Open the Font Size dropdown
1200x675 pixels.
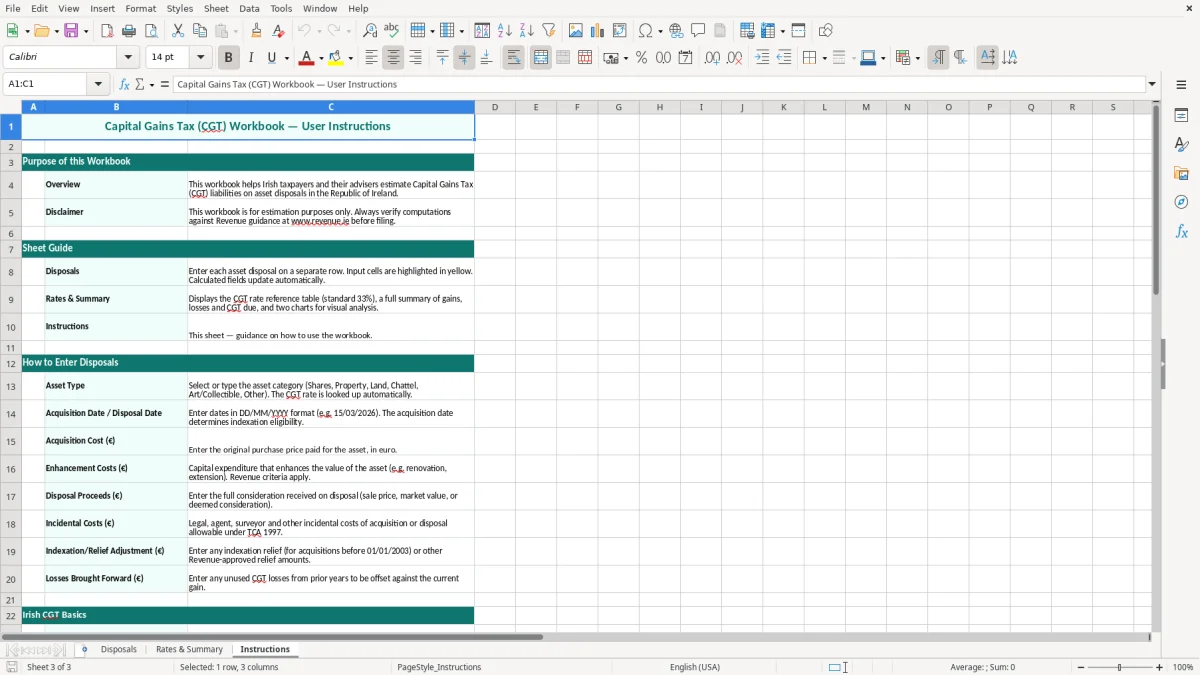201,57
